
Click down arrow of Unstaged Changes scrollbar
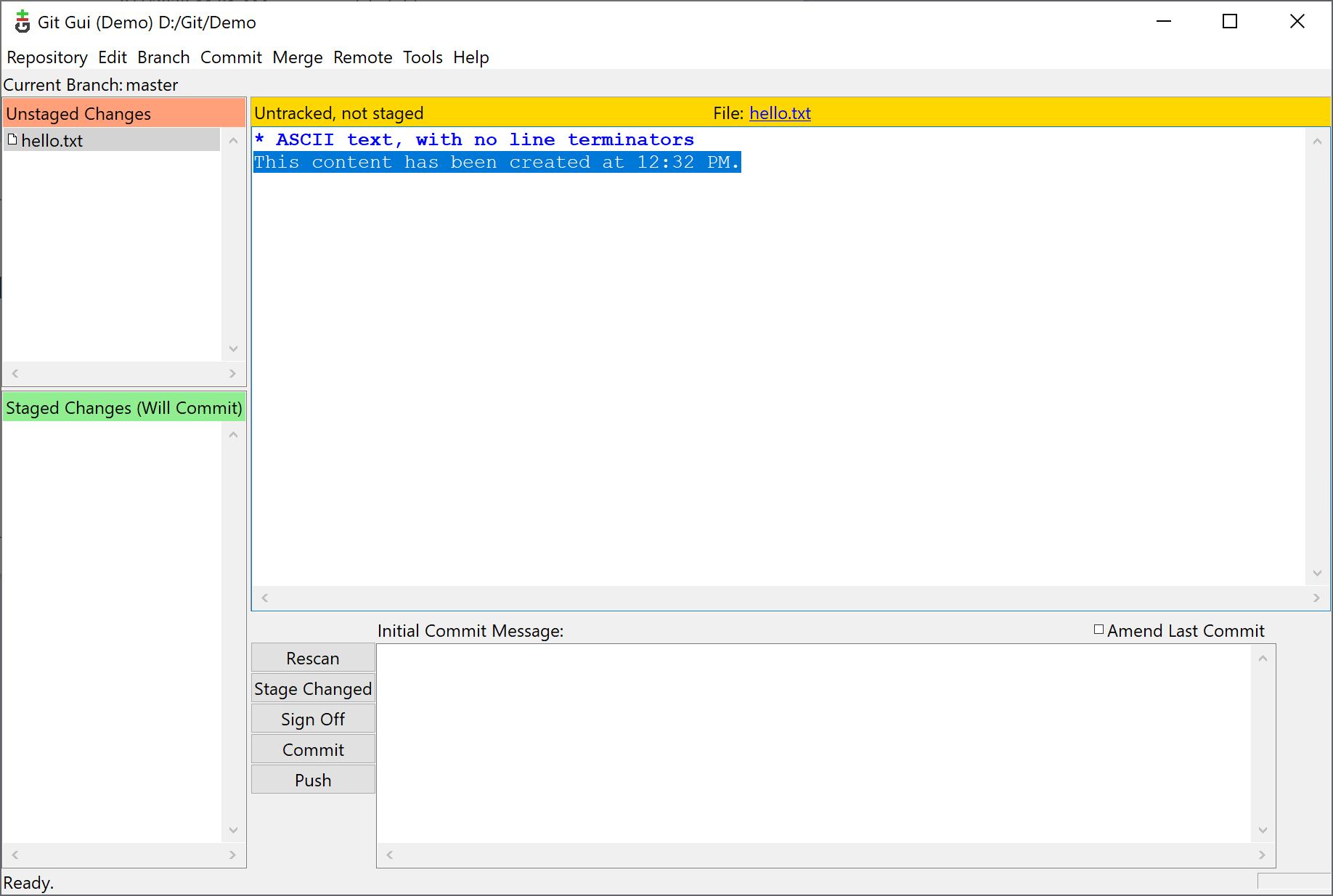click(x=233, y=349)
